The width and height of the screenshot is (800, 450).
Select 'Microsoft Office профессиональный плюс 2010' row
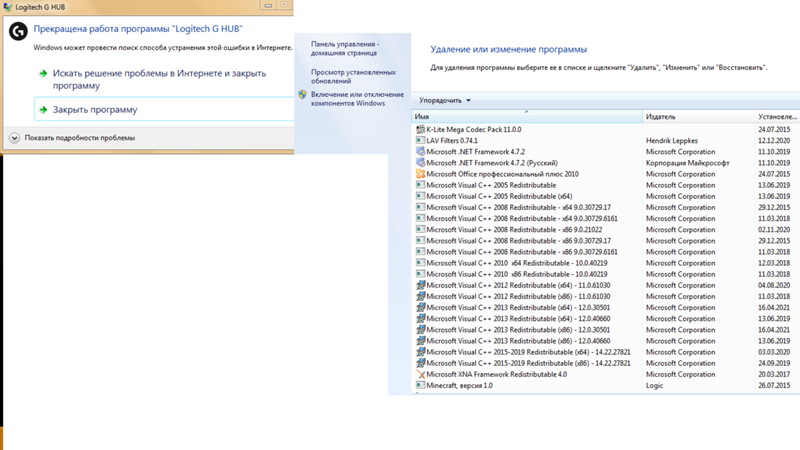point(606,174)
